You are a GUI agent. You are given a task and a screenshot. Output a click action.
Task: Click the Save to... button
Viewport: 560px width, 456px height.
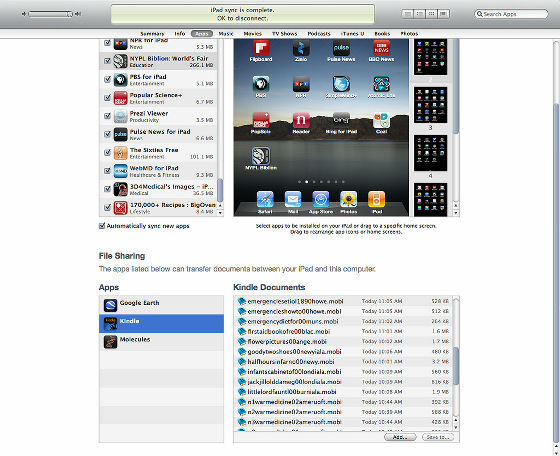pyautogui.click(x=438, y=437)
